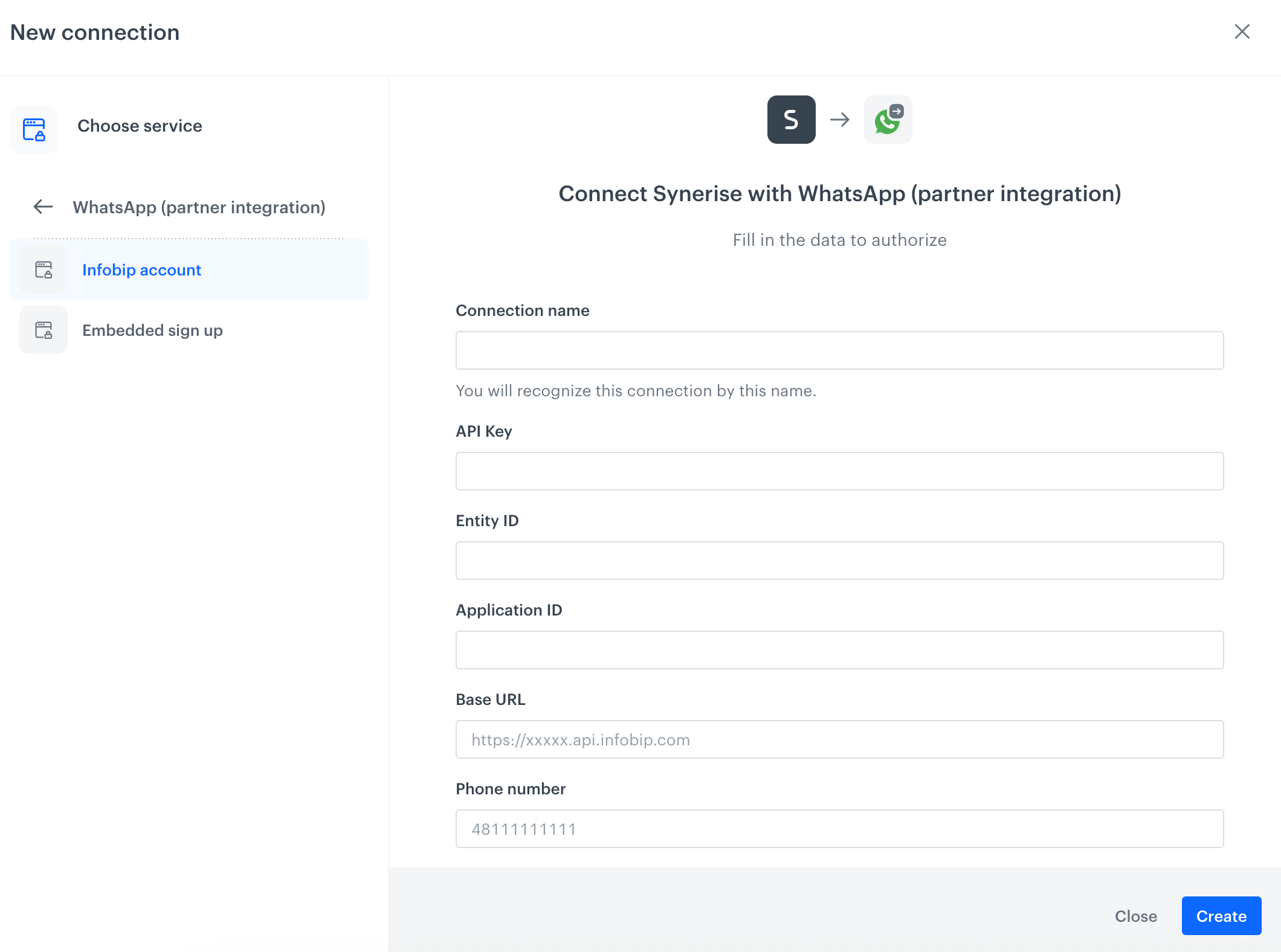Click the Infobip account icon

44,269
